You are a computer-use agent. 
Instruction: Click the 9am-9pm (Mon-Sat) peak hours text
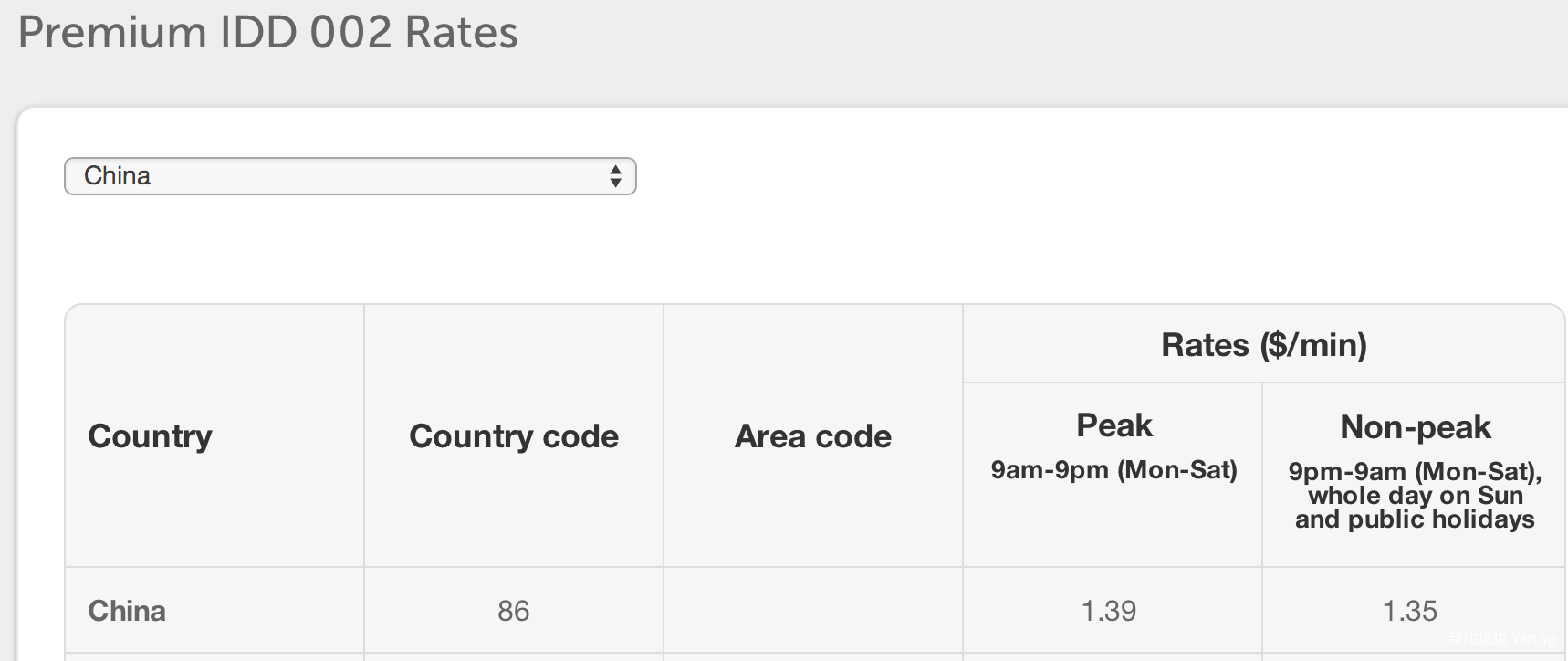[1114, 470]
